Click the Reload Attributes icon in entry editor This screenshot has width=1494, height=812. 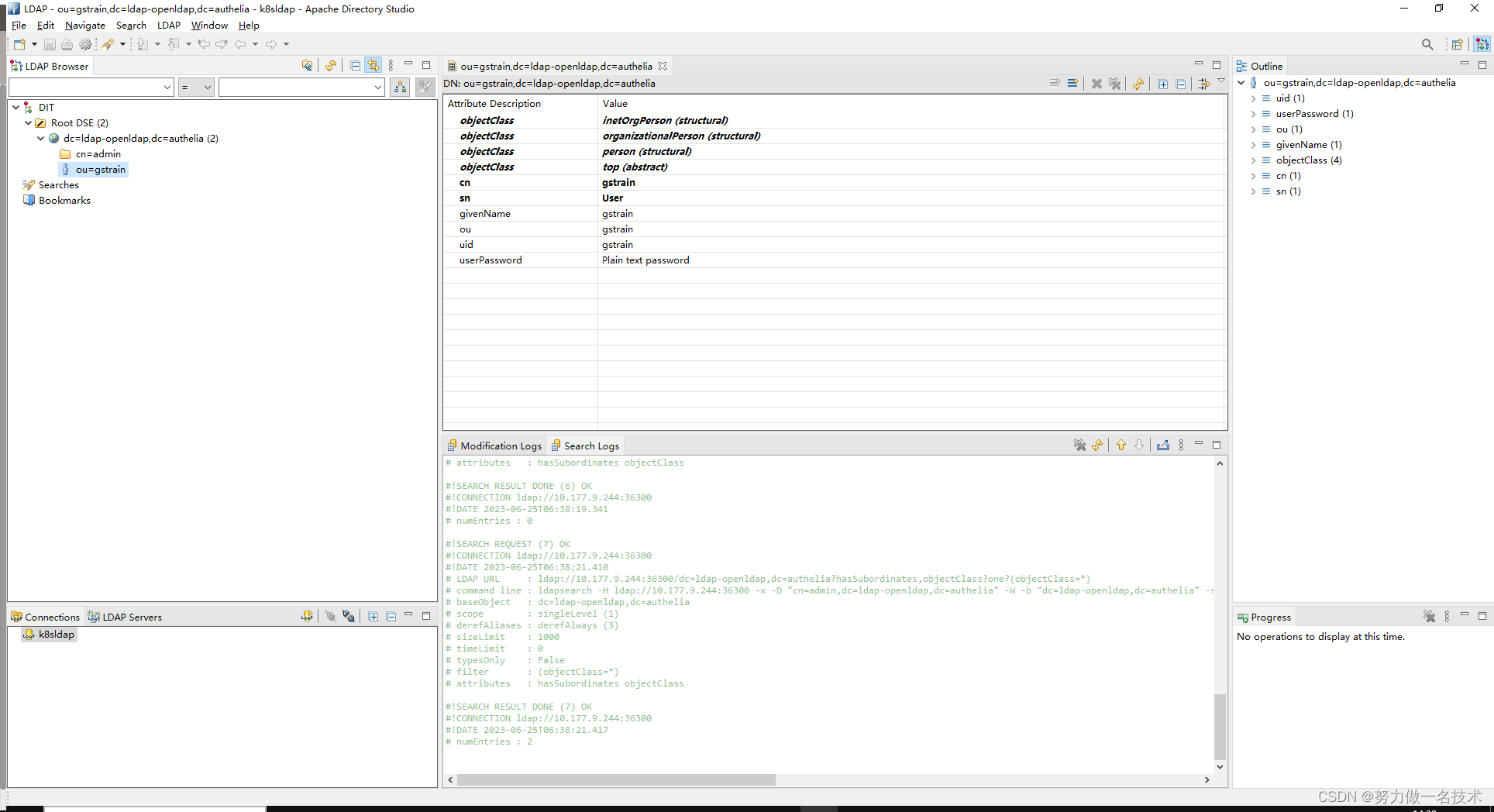coord(1138,83)
